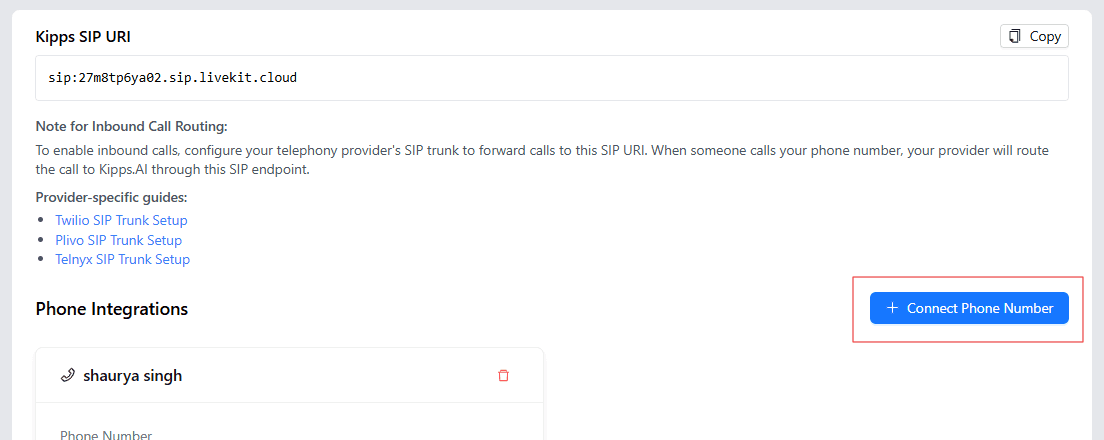Click the bullet before the Twilio link
1104x440 pixels.
point(41,220)
